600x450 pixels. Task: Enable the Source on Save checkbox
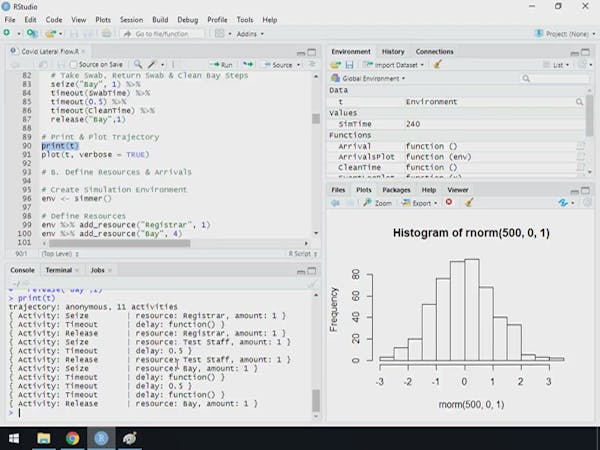(x=73, y=65)
